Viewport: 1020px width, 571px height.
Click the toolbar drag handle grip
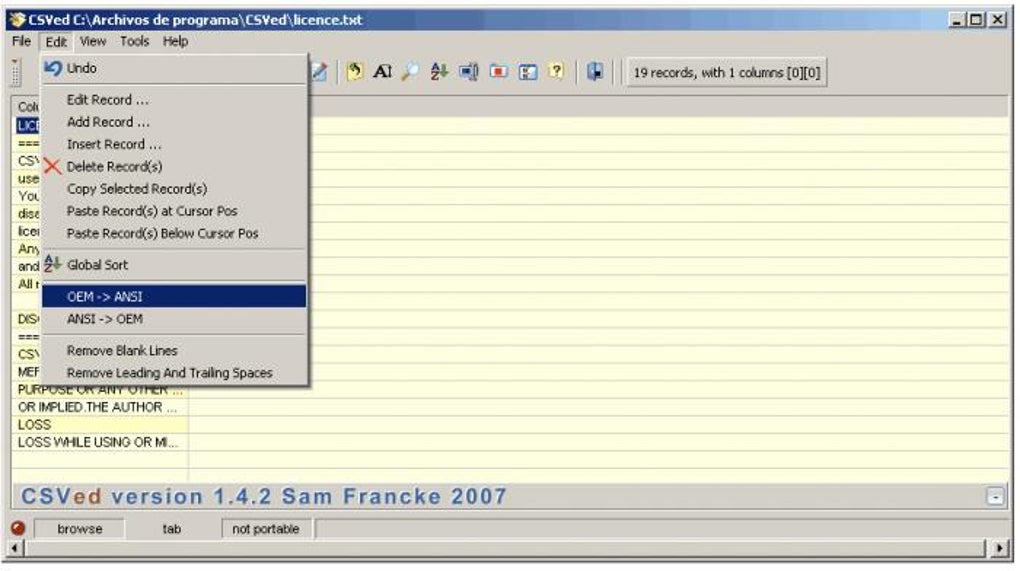(16, 72)
